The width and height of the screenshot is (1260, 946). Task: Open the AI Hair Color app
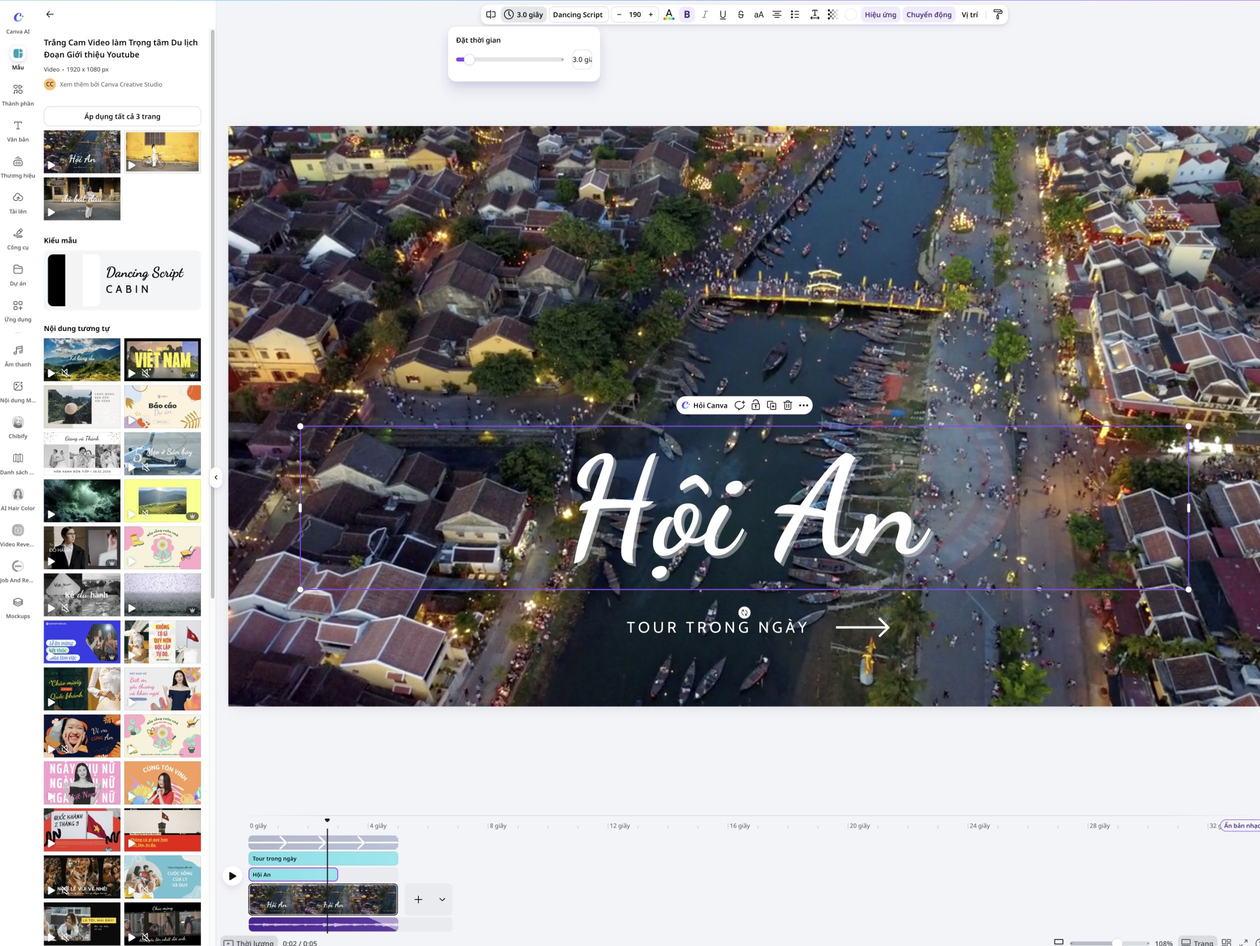(x=18, y=499)
